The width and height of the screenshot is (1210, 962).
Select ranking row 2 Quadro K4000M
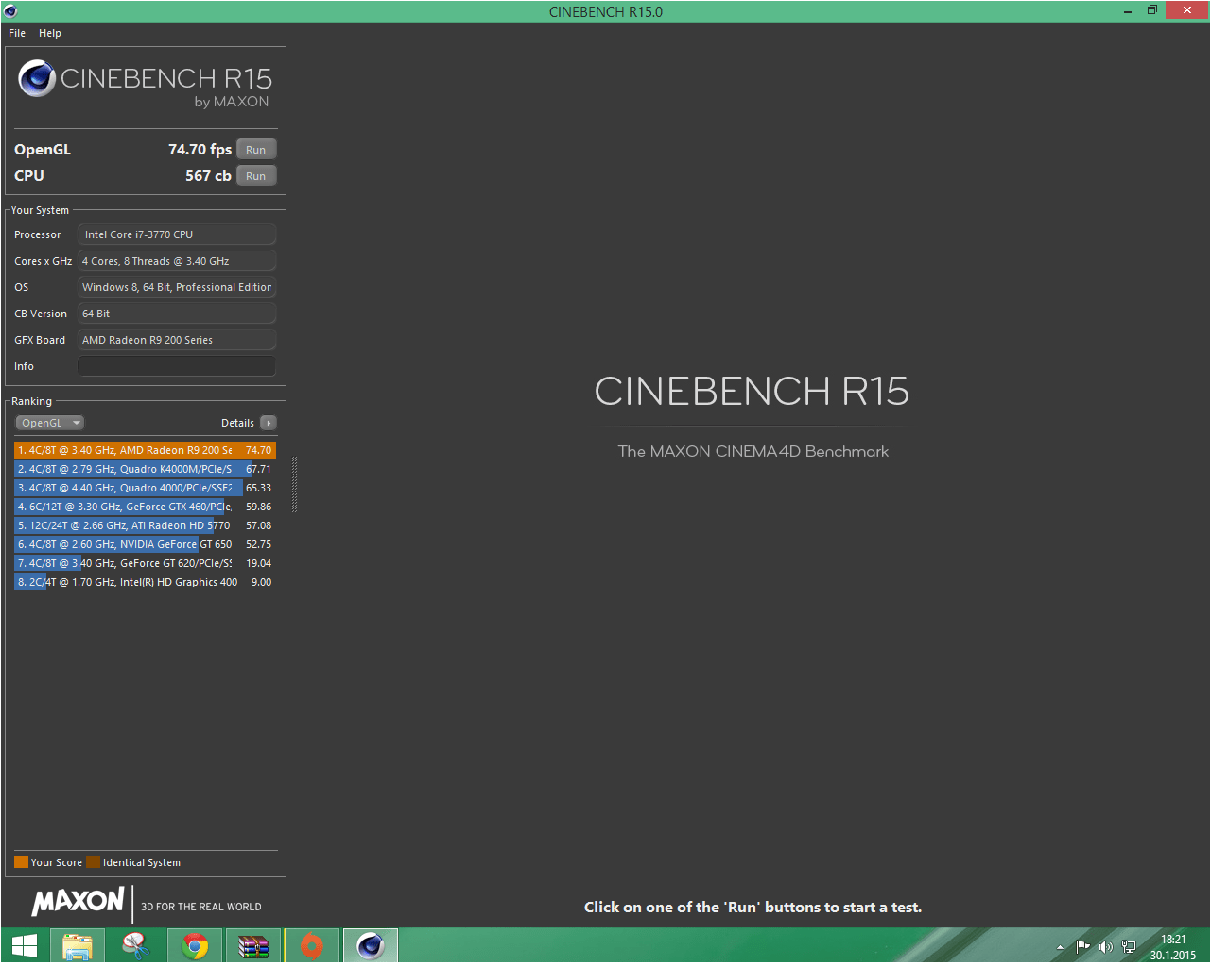tap(145, 469)
